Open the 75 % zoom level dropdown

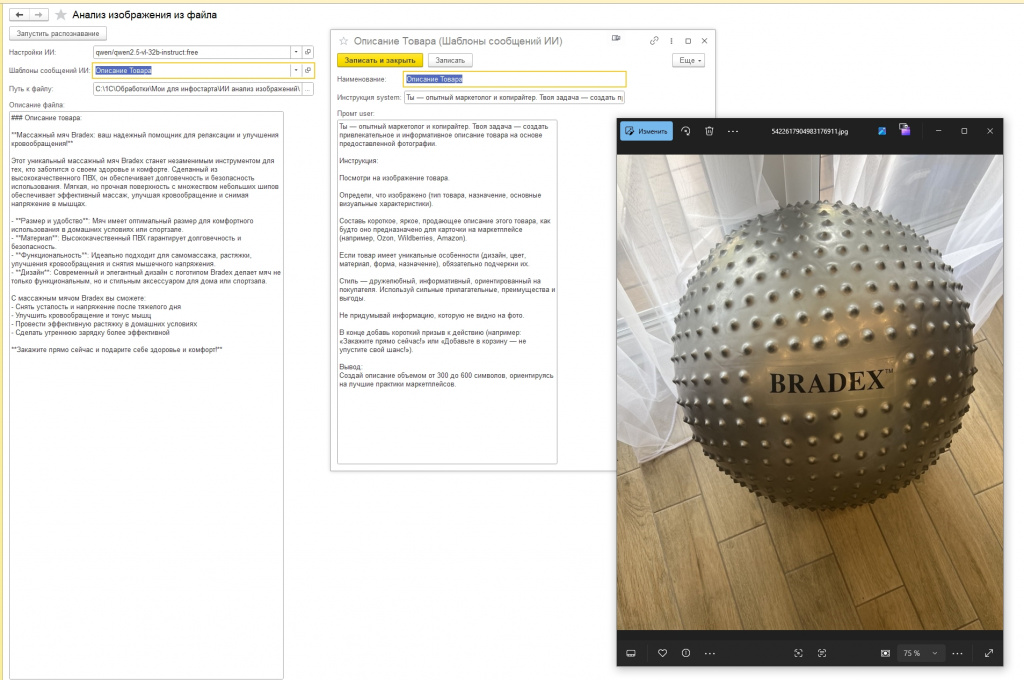(921, 653)
